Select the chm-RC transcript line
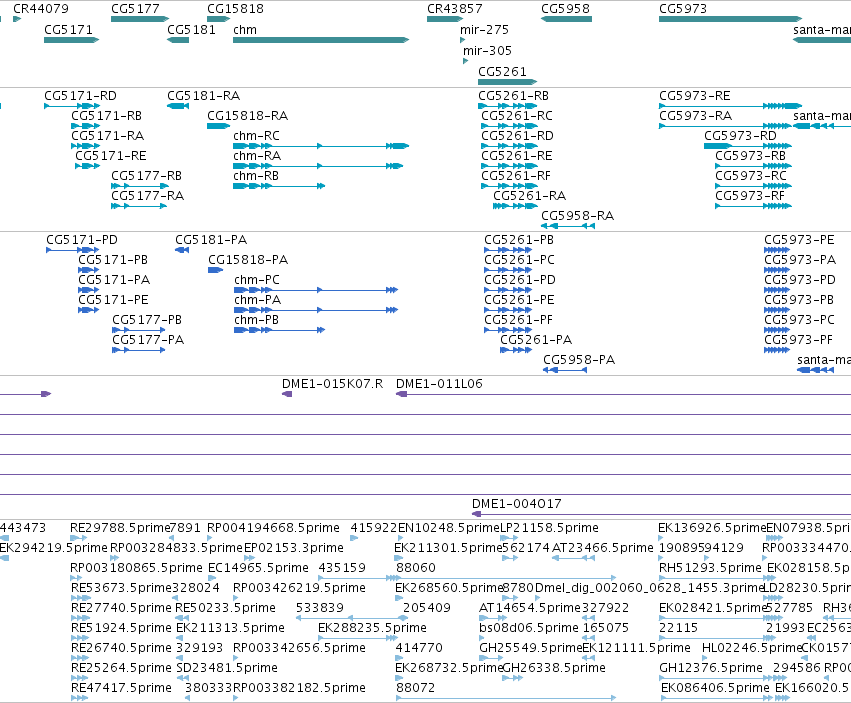851x703 pixels. pyautogui.click(x=321, y=146)
